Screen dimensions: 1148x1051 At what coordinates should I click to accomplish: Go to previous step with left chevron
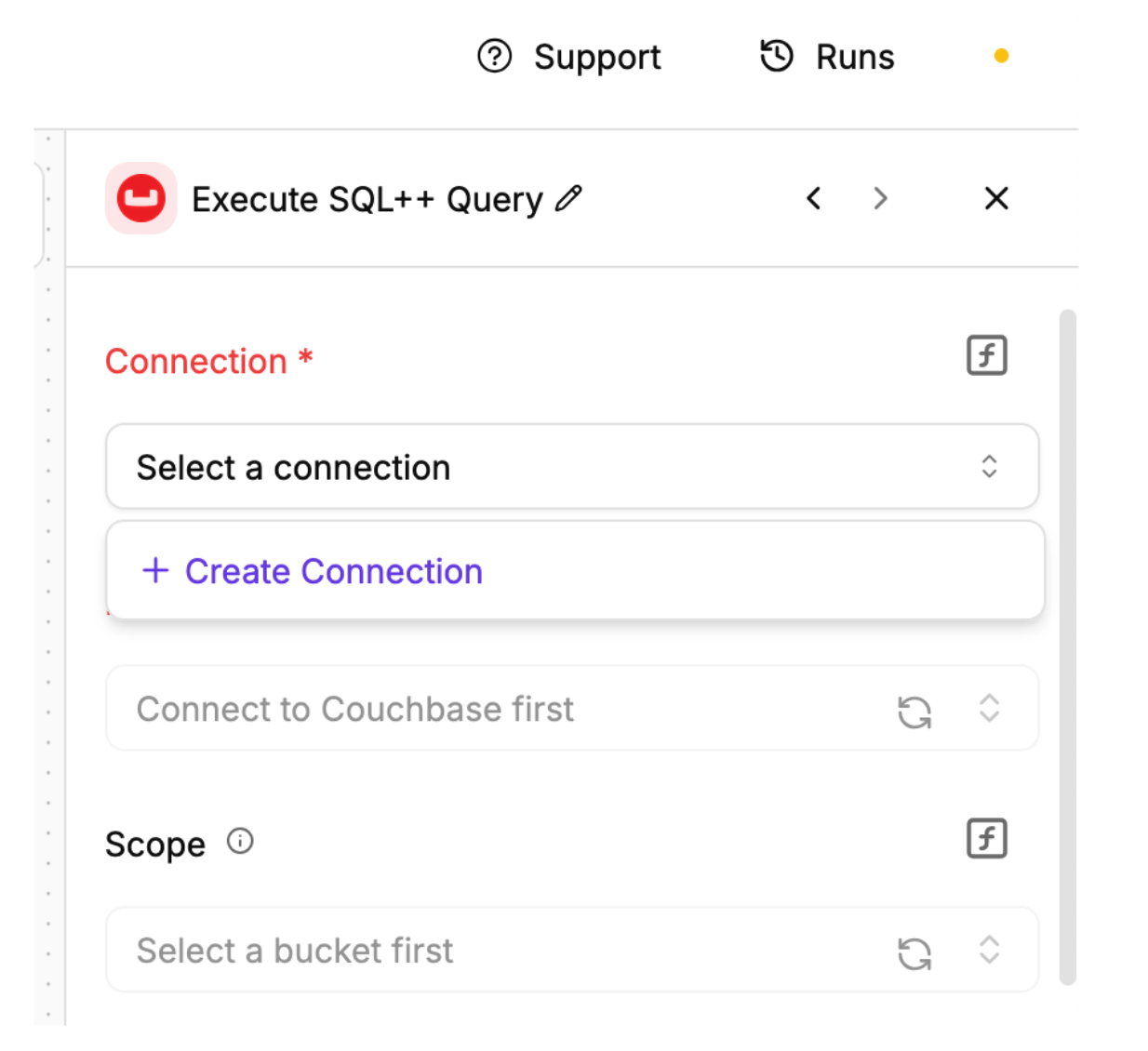[x=814, y=198]
